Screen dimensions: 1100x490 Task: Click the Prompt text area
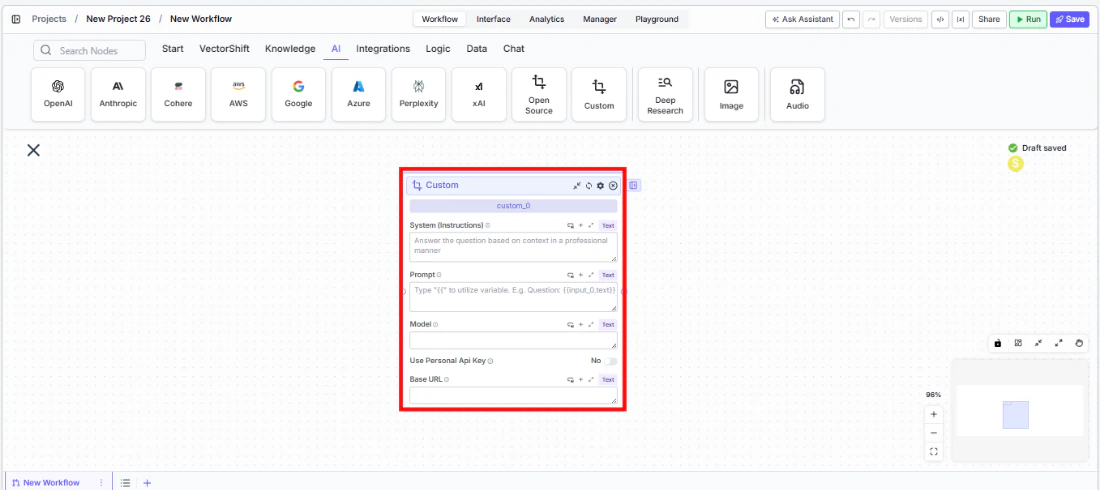(514, 297)
